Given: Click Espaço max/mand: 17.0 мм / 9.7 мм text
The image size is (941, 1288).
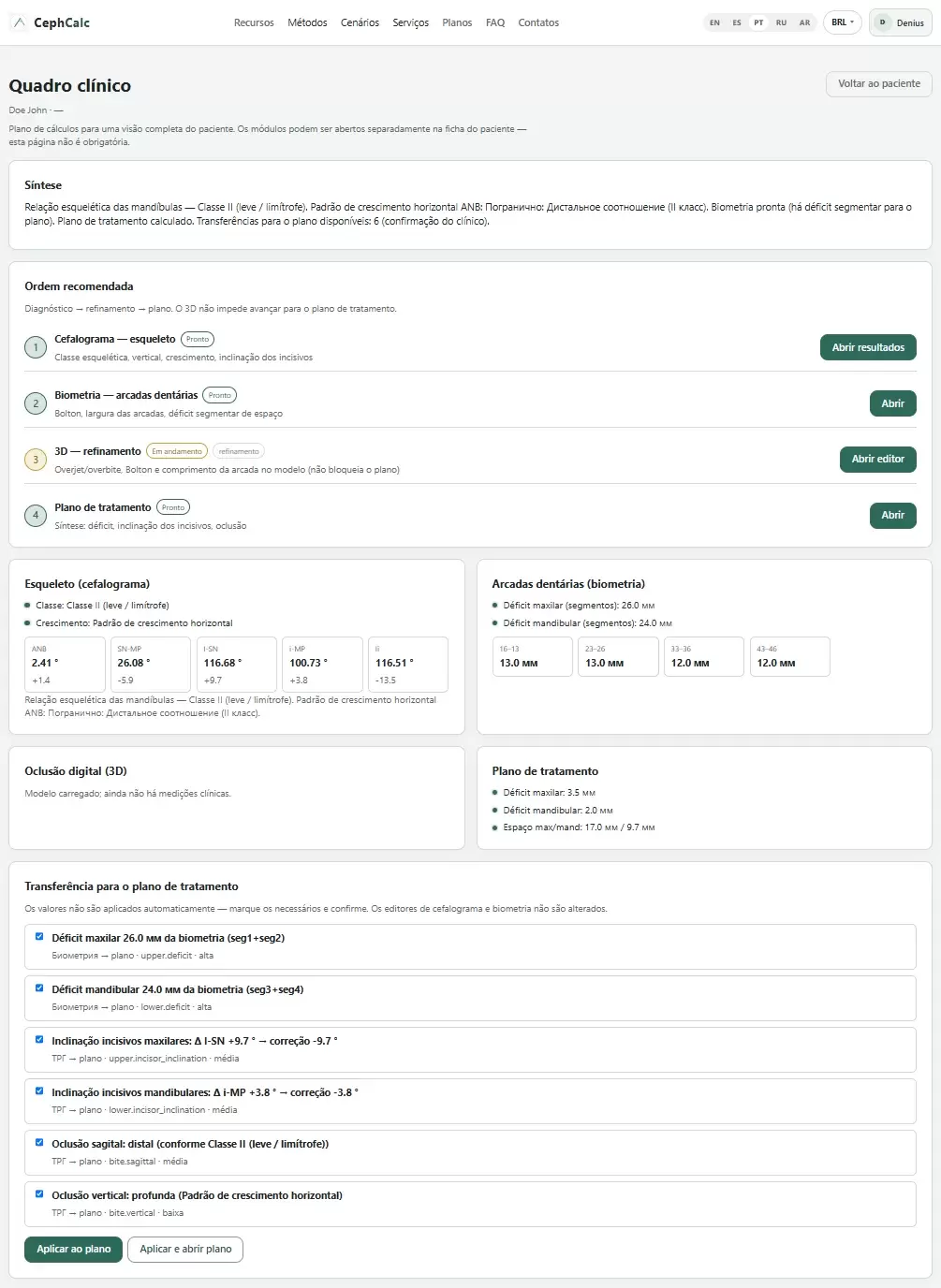Looking at the screenshot, I should point(579,827).
